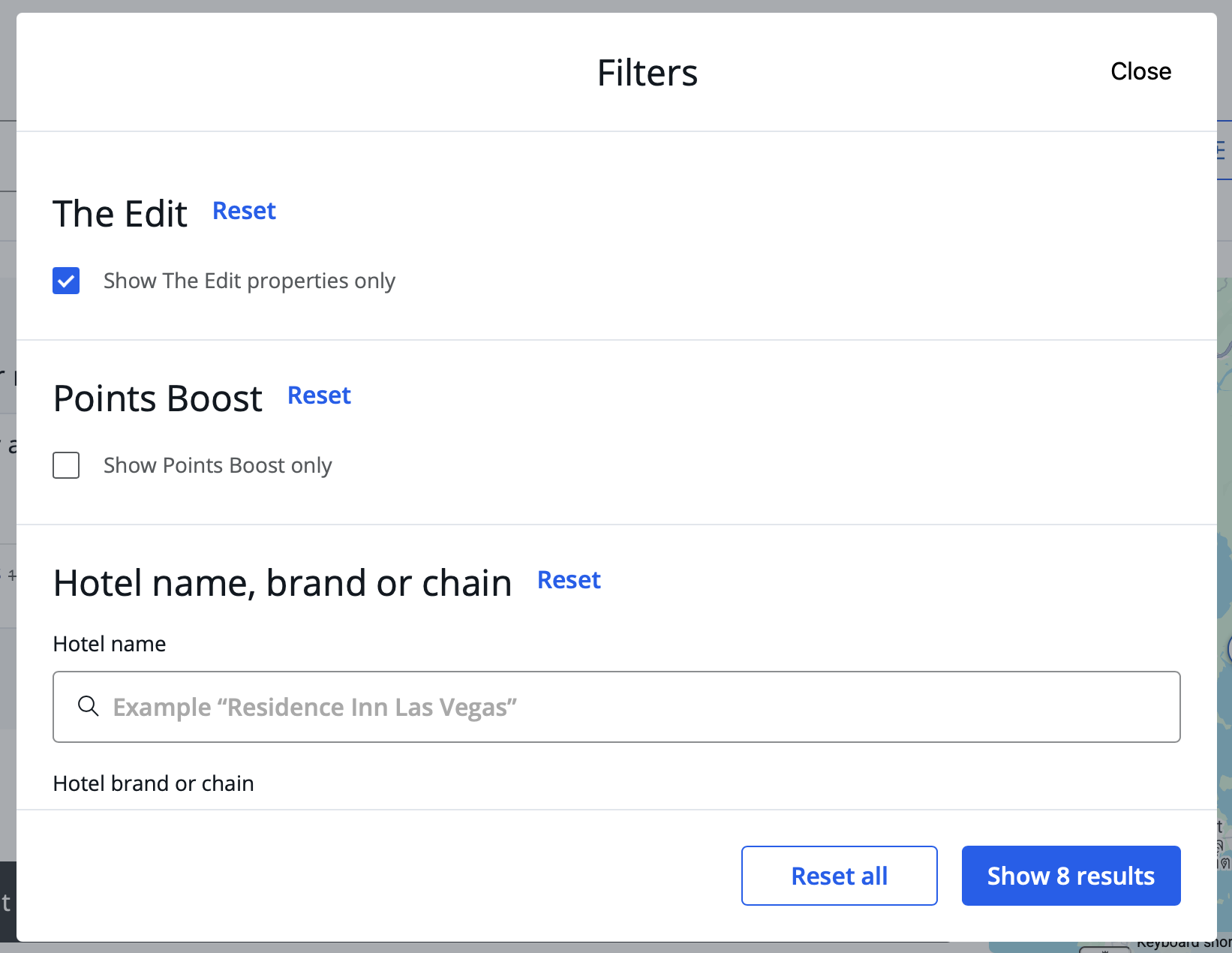Apply filters with Show 8 results
Image resolution: width=1232 pixels, height=953 pixels.
pyautogui.click(x=1071, y=876)
